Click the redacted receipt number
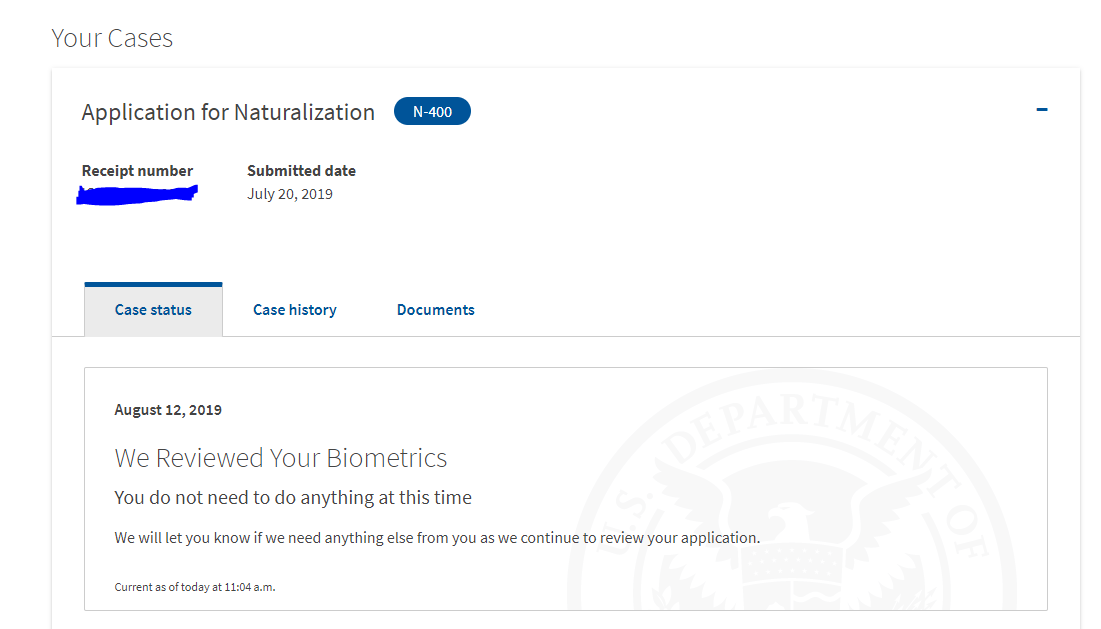 click(137, 194)
